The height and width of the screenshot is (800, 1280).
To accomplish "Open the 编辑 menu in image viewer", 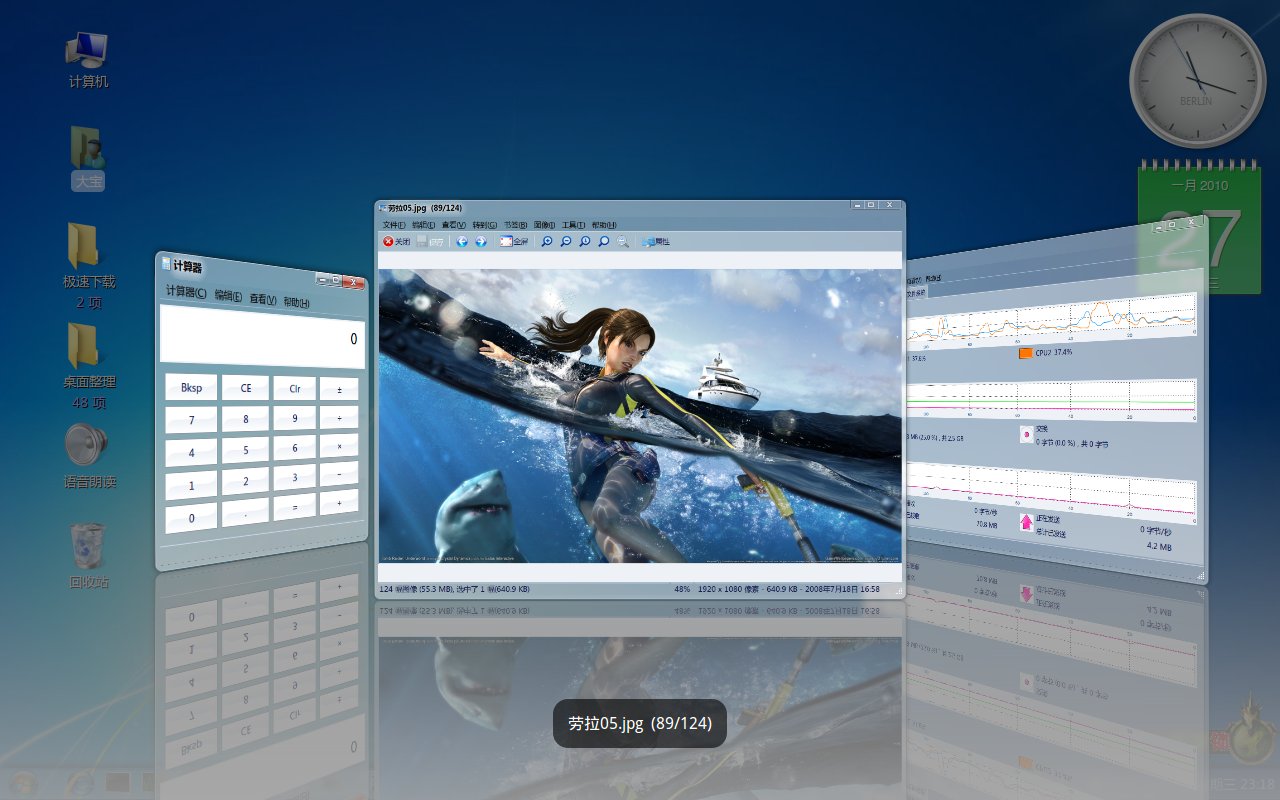I will [424, 225].
